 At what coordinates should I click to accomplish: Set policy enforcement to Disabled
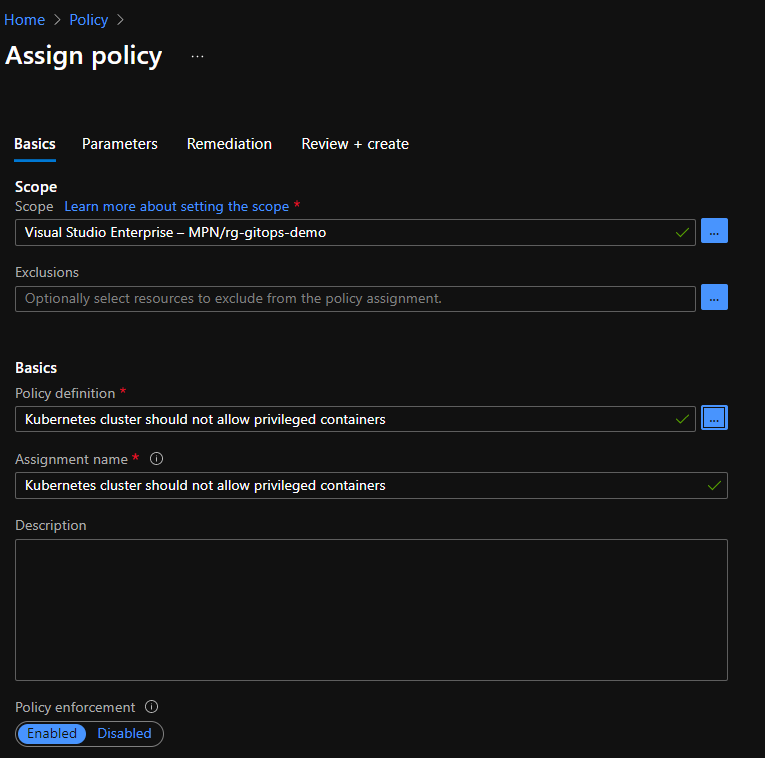124,734
